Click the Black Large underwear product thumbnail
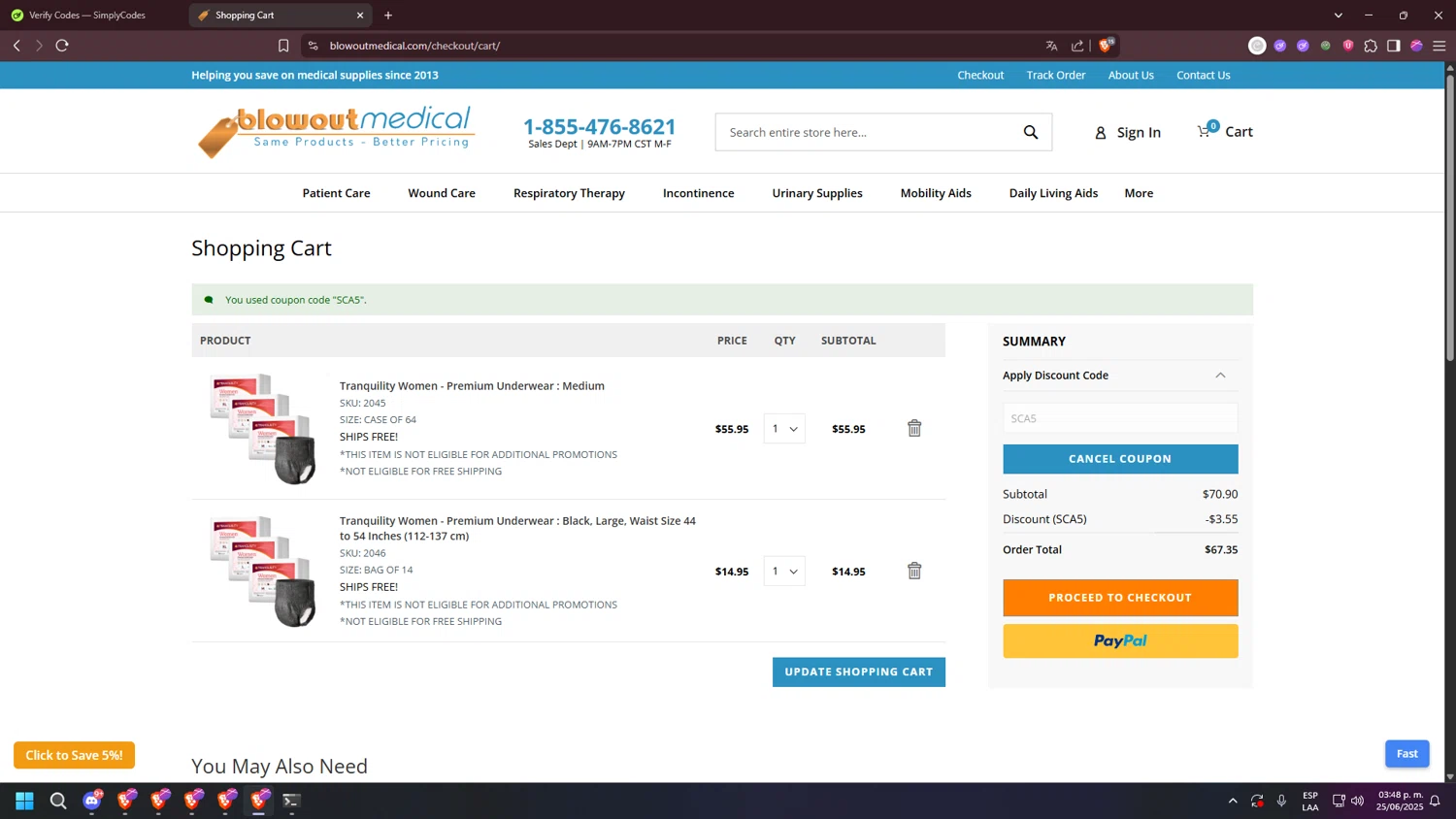The height and width of the screenshot is (819, 1456). pos(263,571)
